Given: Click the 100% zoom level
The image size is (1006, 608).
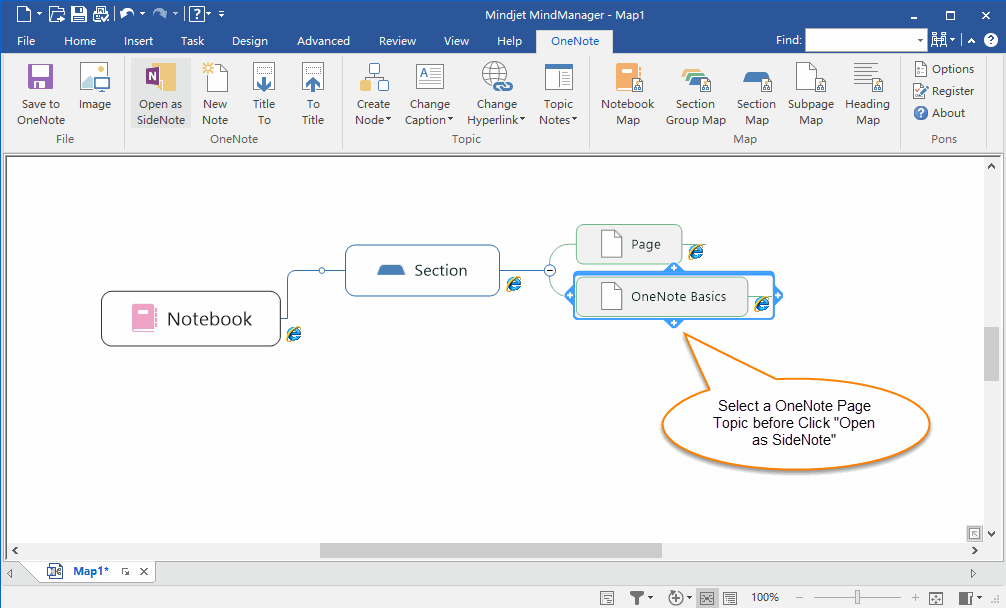Looking at the screenshot, I should [765, 598].
